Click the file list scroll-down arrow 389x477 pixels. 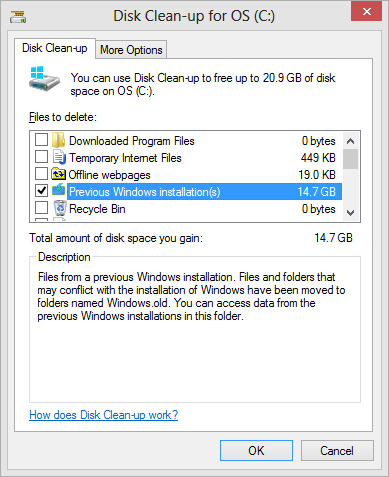[350, 213]
